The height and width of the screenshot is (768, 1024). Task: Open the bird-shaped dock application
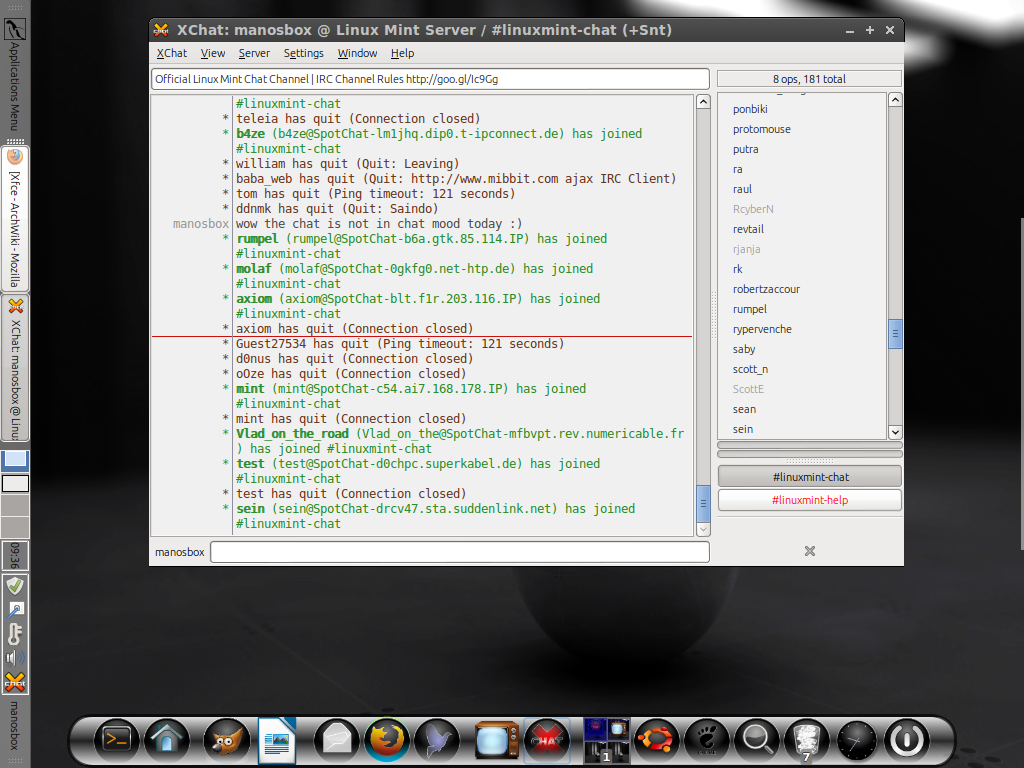click(438, 741)
